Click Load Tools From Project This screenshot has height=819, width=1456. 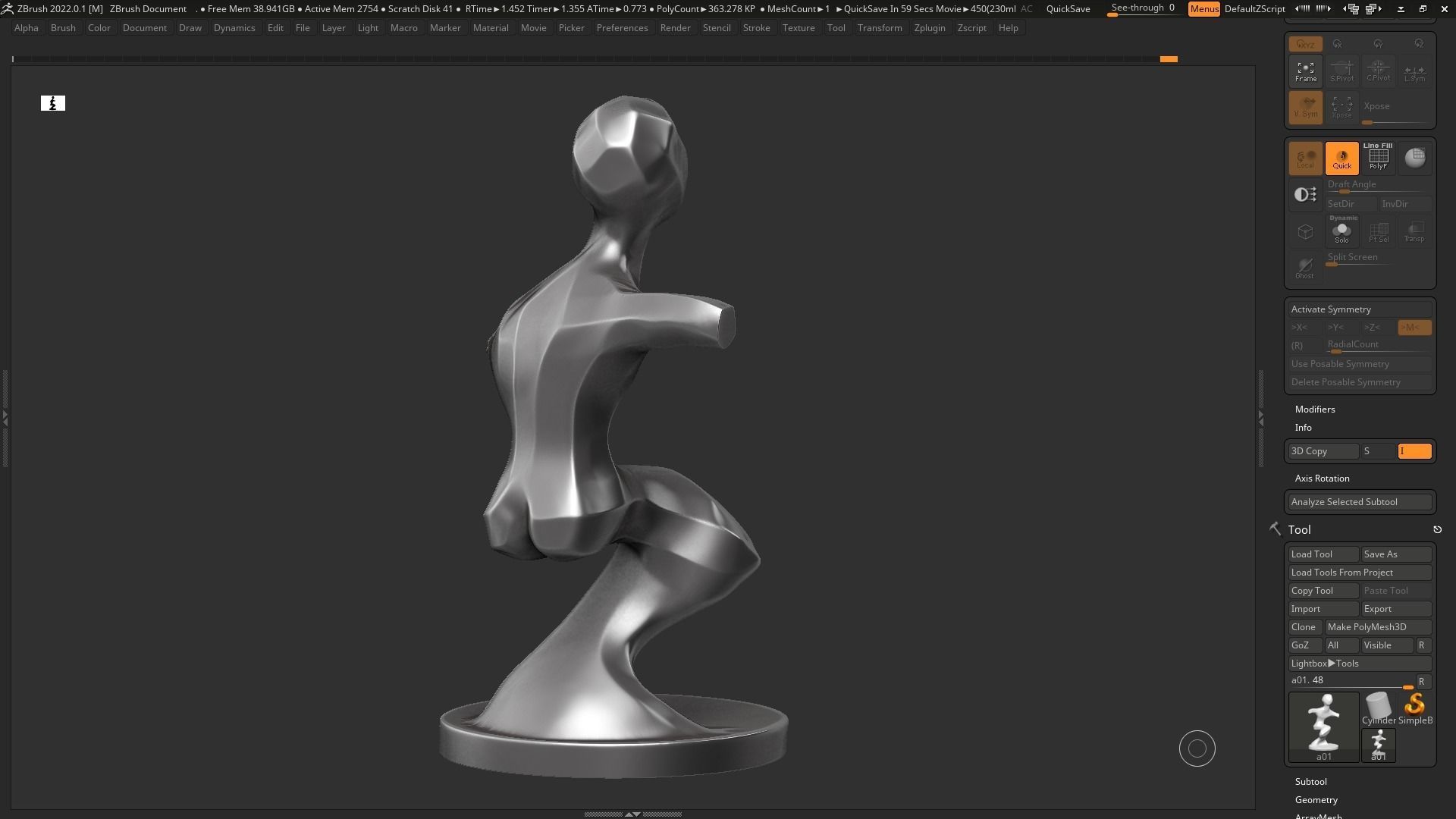click(1360, 573)
